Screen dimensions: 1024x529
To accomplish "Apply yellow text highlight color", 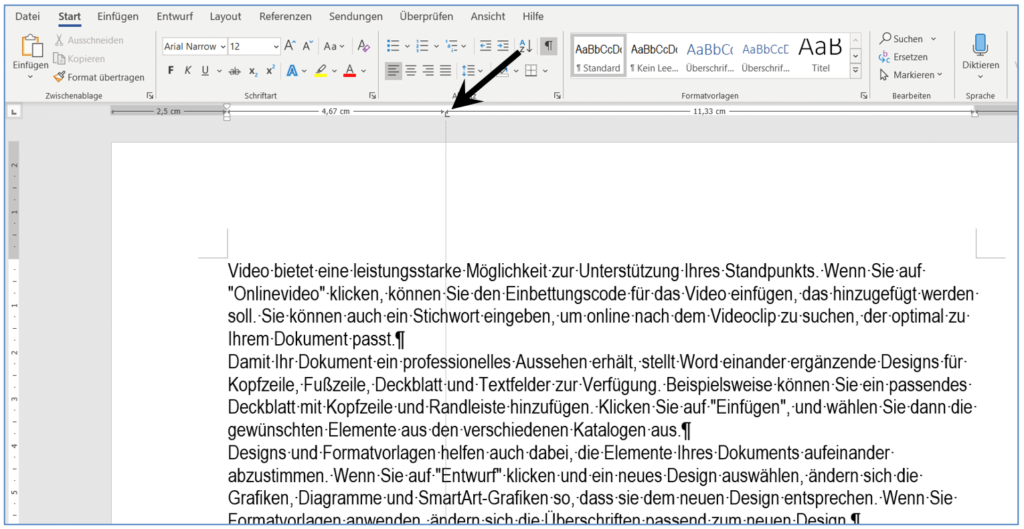I will point(321,71).
